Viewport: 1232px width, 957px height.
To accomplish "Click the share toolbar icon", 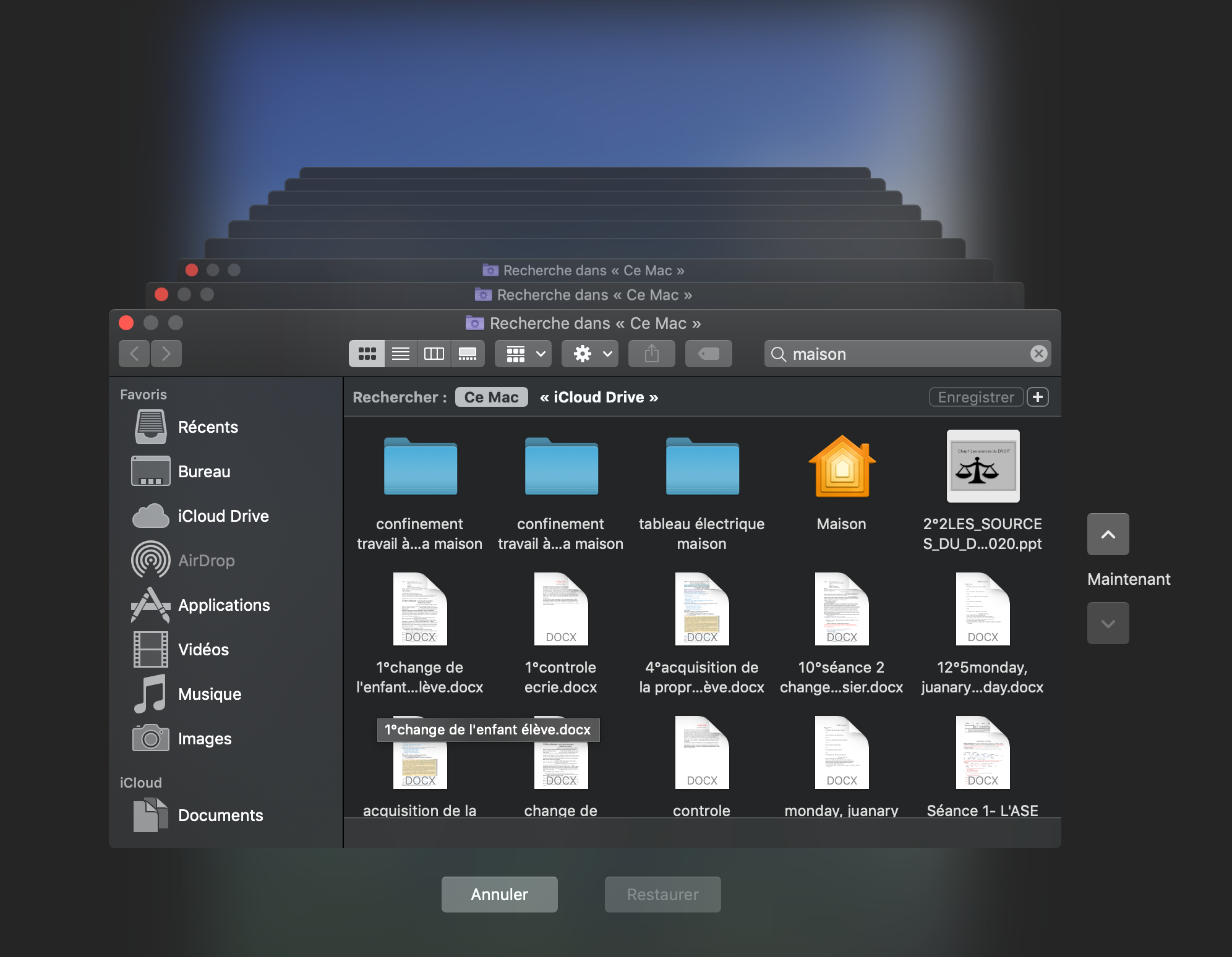I will coord(651,354).
